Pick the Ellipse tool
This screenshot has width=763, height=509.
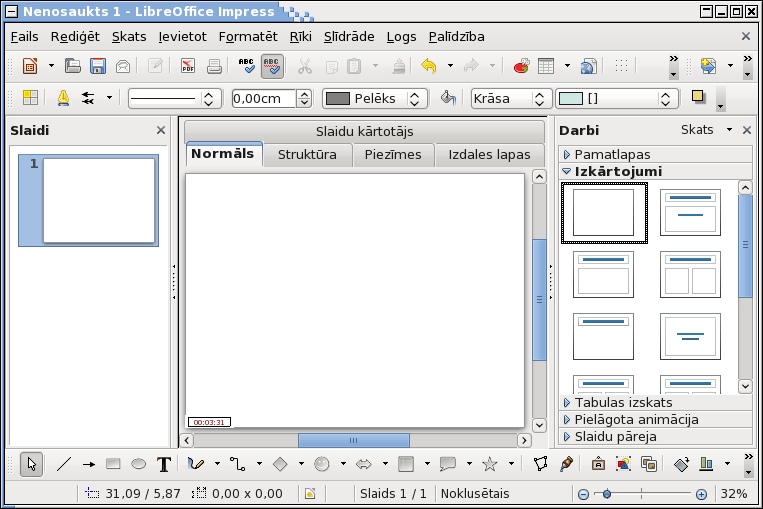tap(139, 465)
